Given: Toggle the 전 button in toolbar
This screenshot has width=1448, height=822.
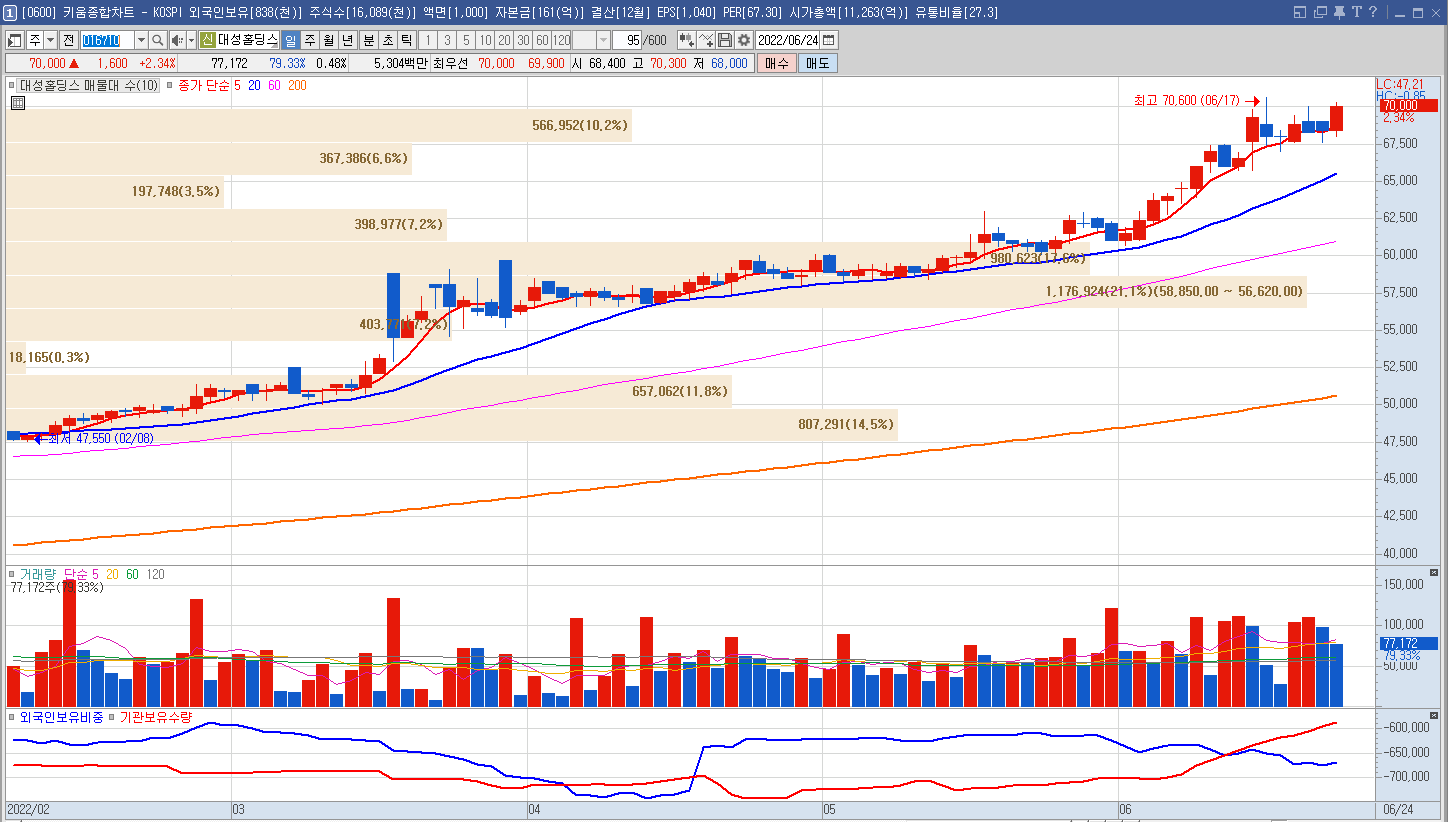Looking at the screenshot, I should coord(68,40).
